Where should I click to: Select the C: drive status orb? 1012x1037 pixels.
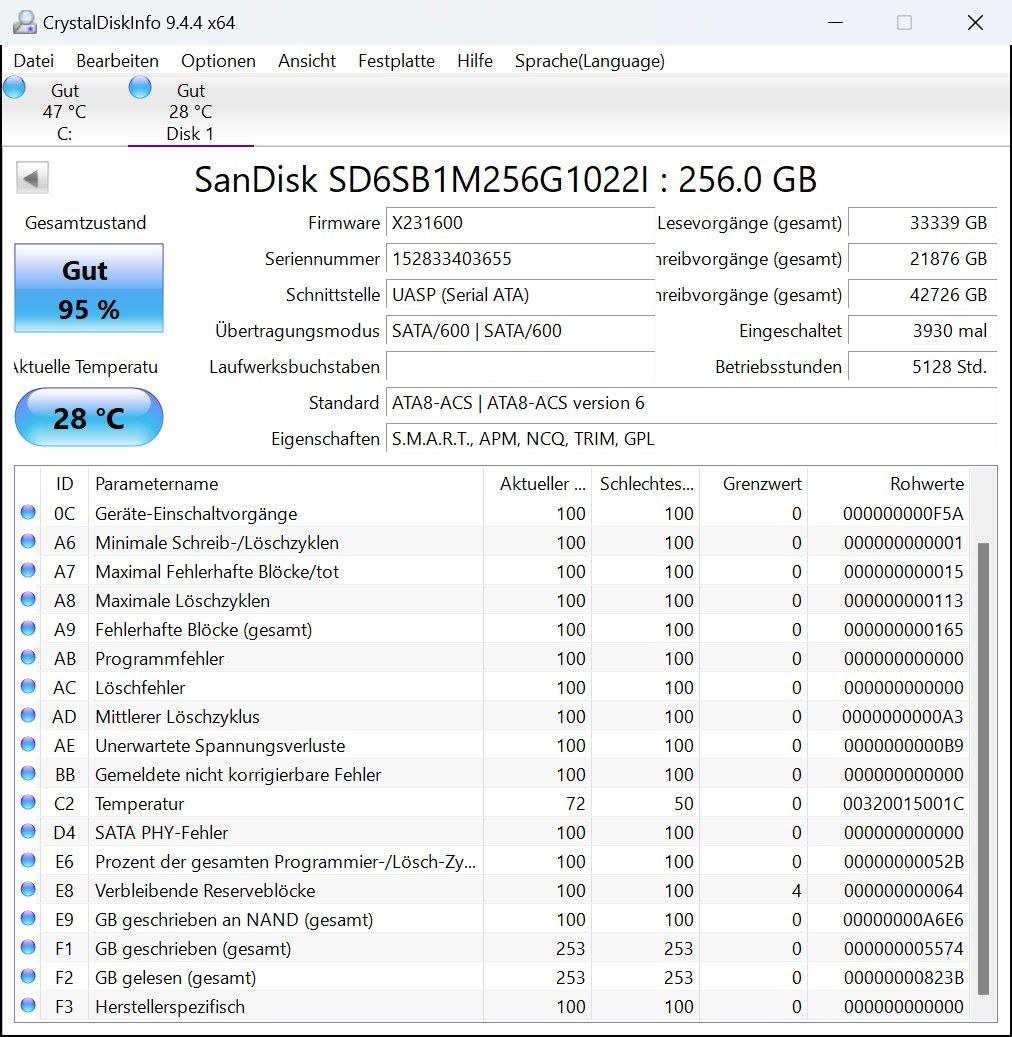coord(15,87)
